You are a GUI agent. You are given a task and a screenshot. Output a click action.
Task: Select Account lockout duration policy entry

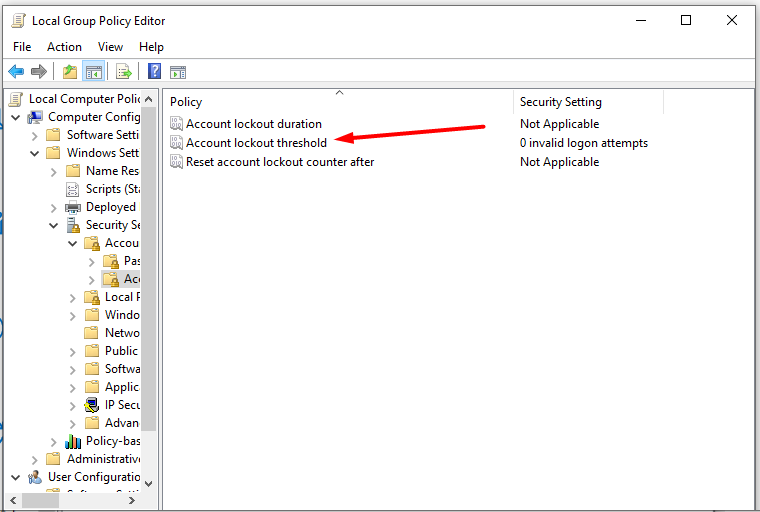coord(253,124)
